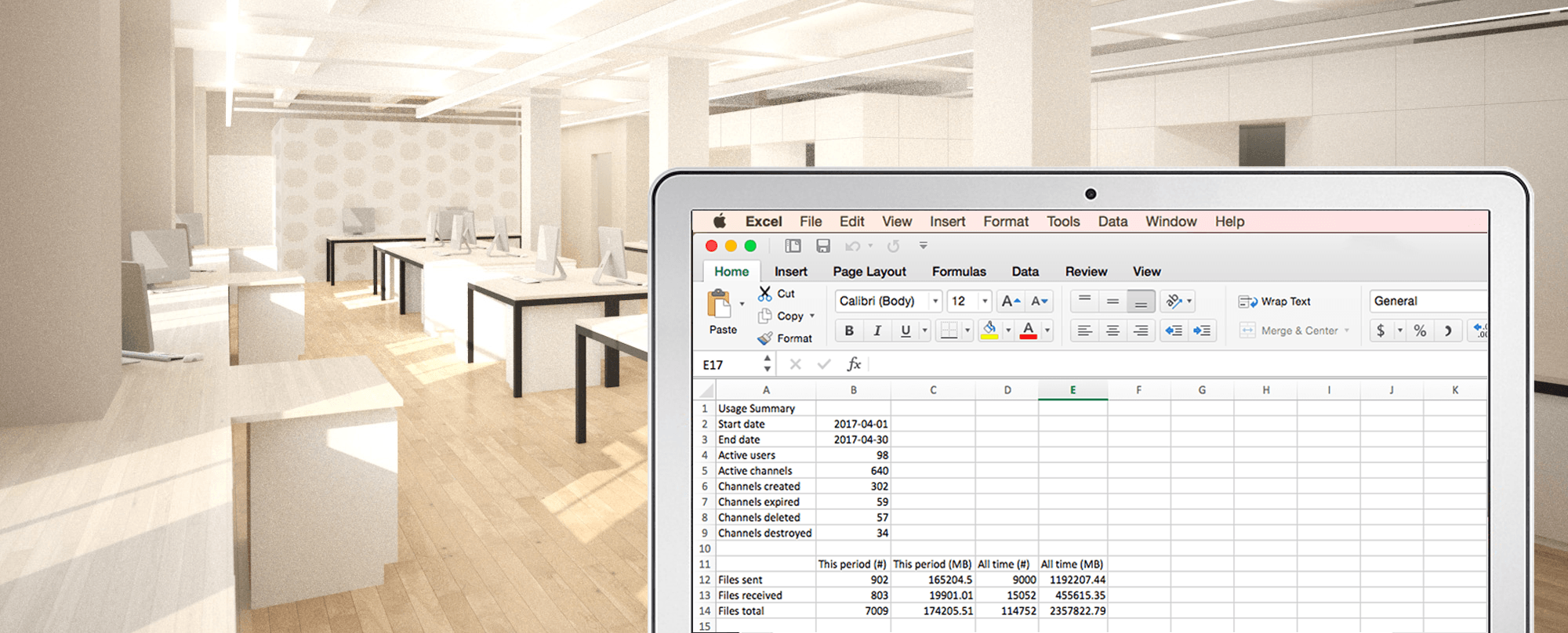Expand Merge & Center options
Screen dimensions: 1568x633
click(1347, 331)
